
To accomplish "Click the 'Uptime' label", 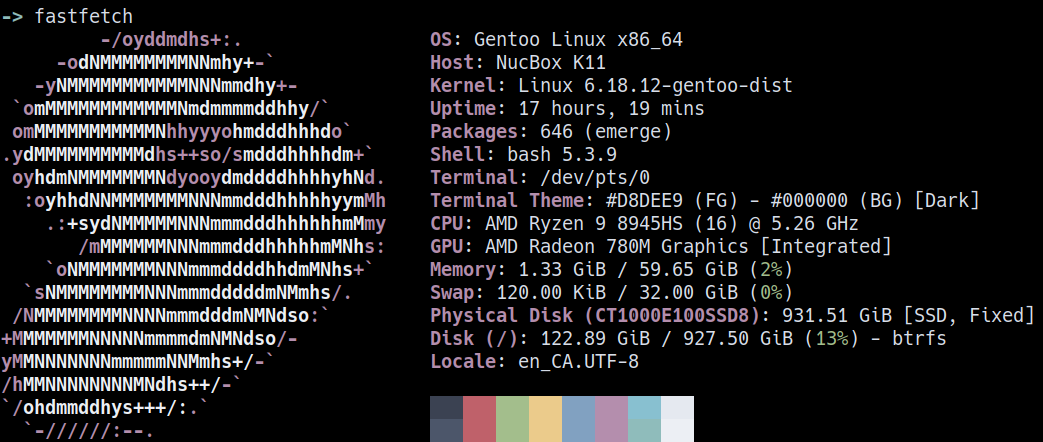I will point(462,108).
